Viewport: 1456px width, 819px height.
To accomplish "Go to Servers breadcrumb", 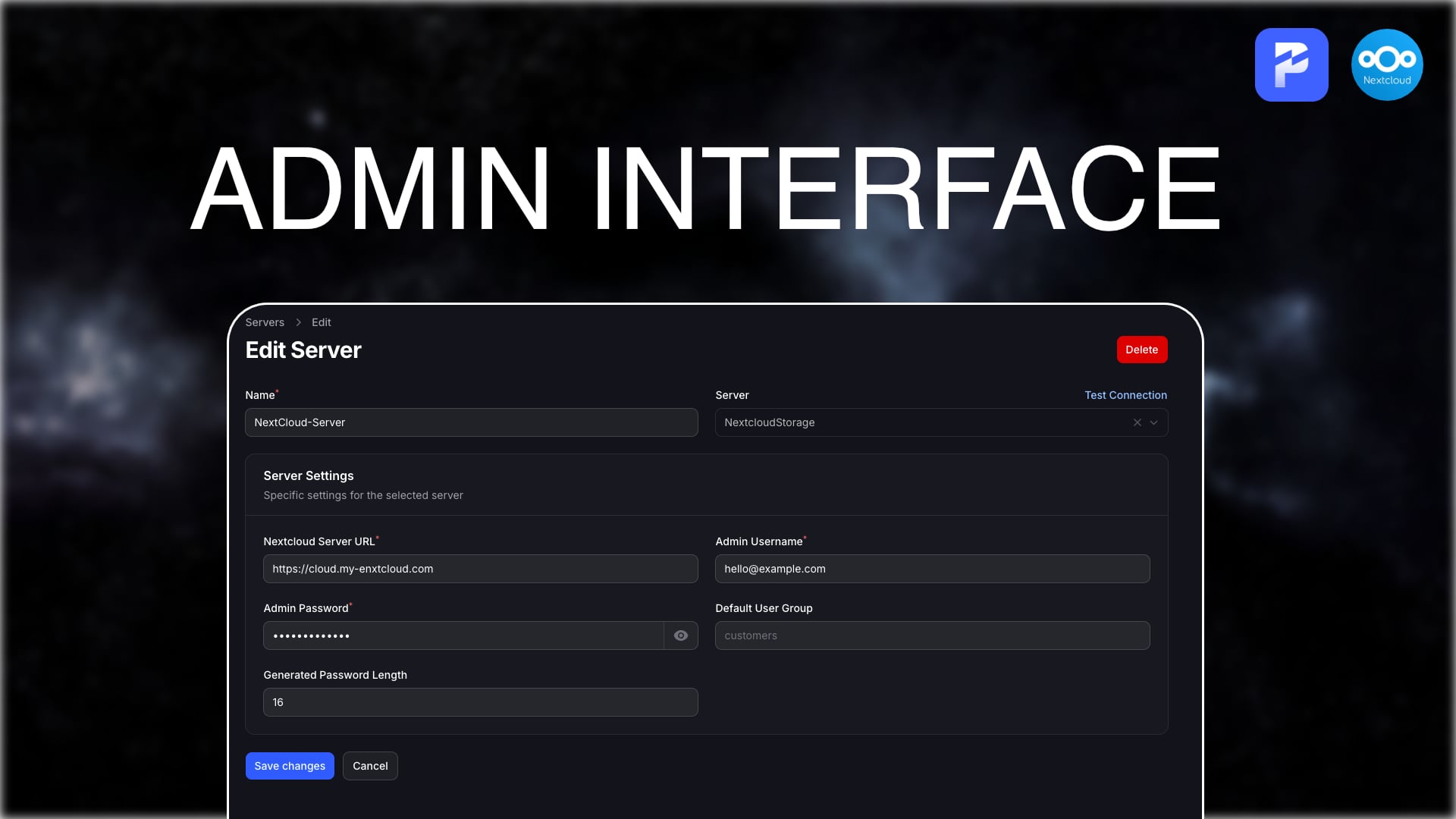I will (265, 322).
